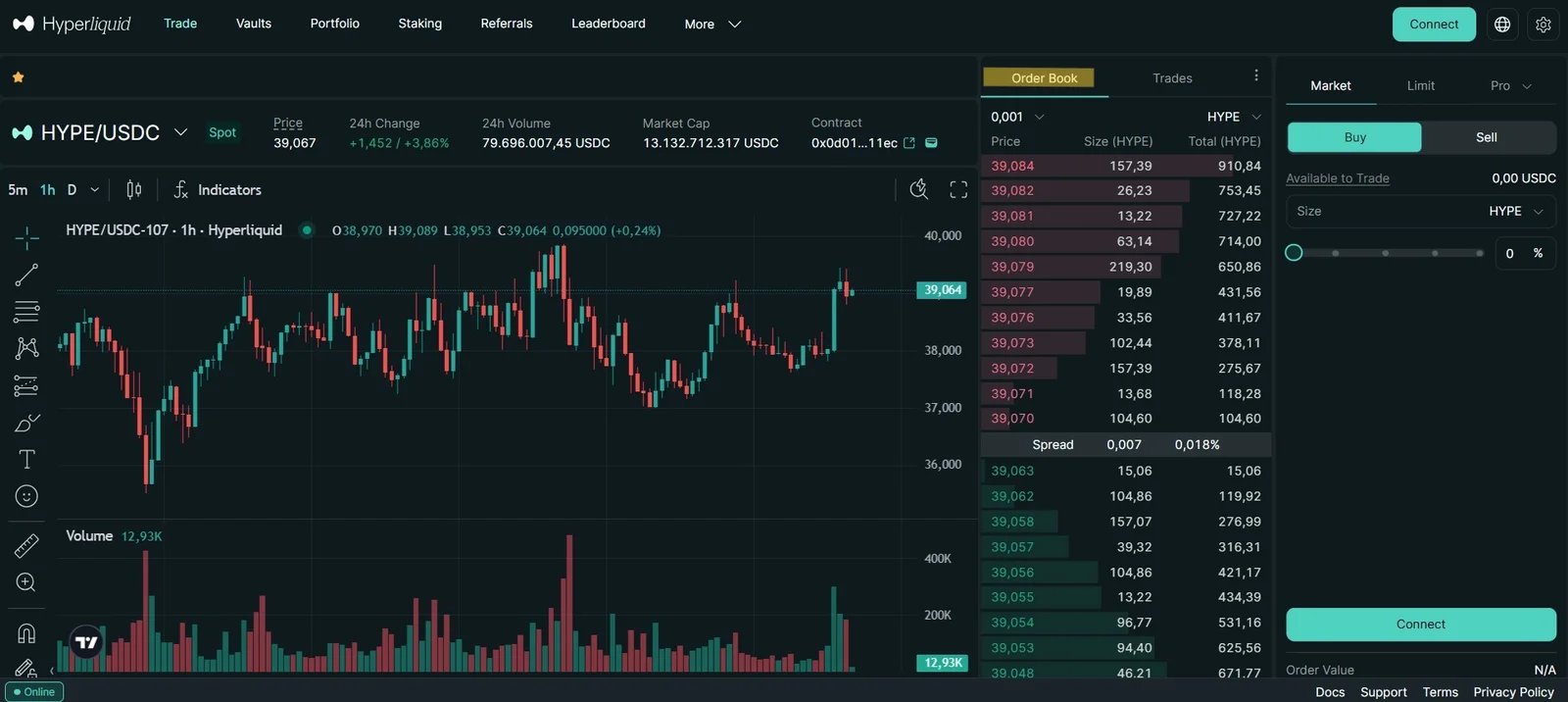Open the Privacy Policy link
Viewport: 1568px width, 702px height.
pos(1514,692)
